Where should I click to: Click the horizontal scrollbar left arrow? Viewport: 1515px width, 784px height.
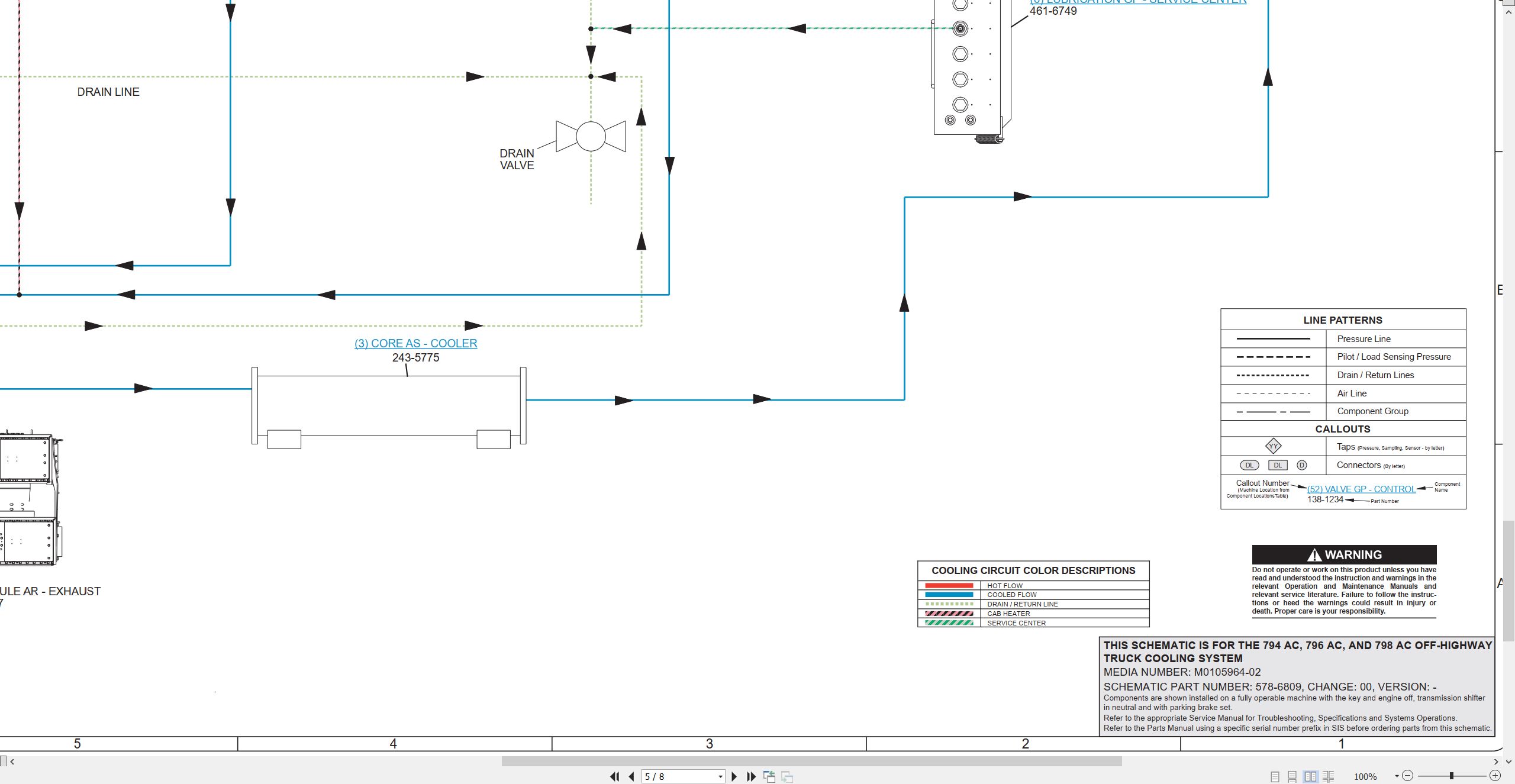[x=12, y=762]
